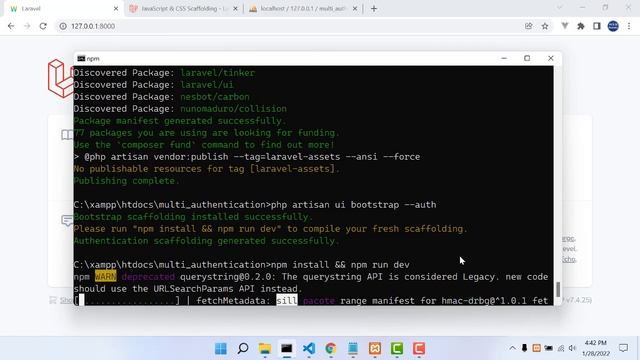Click 'nunomaduro/collision' package name

(233, 109)
